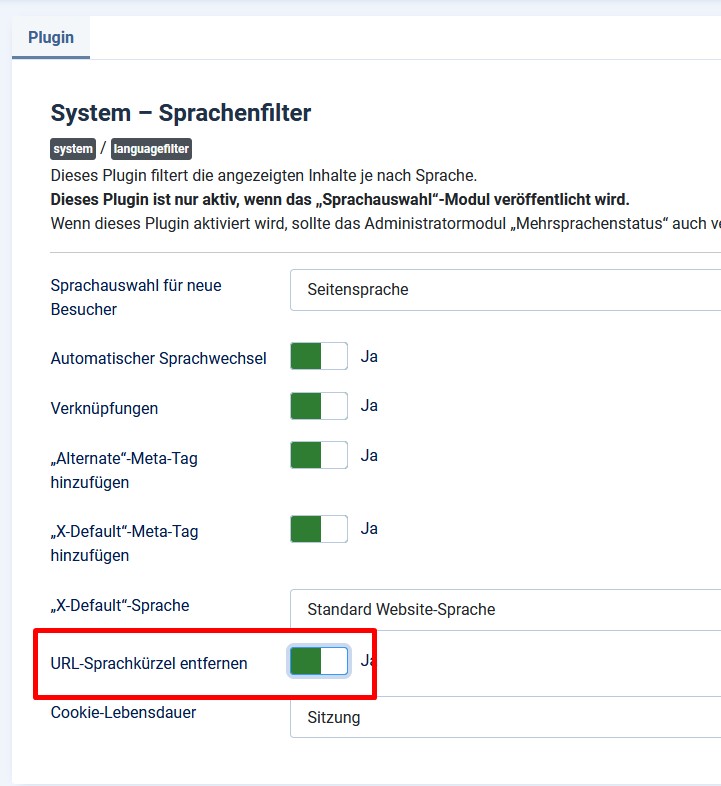
Task: Click the Automatischer Sprachwechsel label
Action: 158,358
